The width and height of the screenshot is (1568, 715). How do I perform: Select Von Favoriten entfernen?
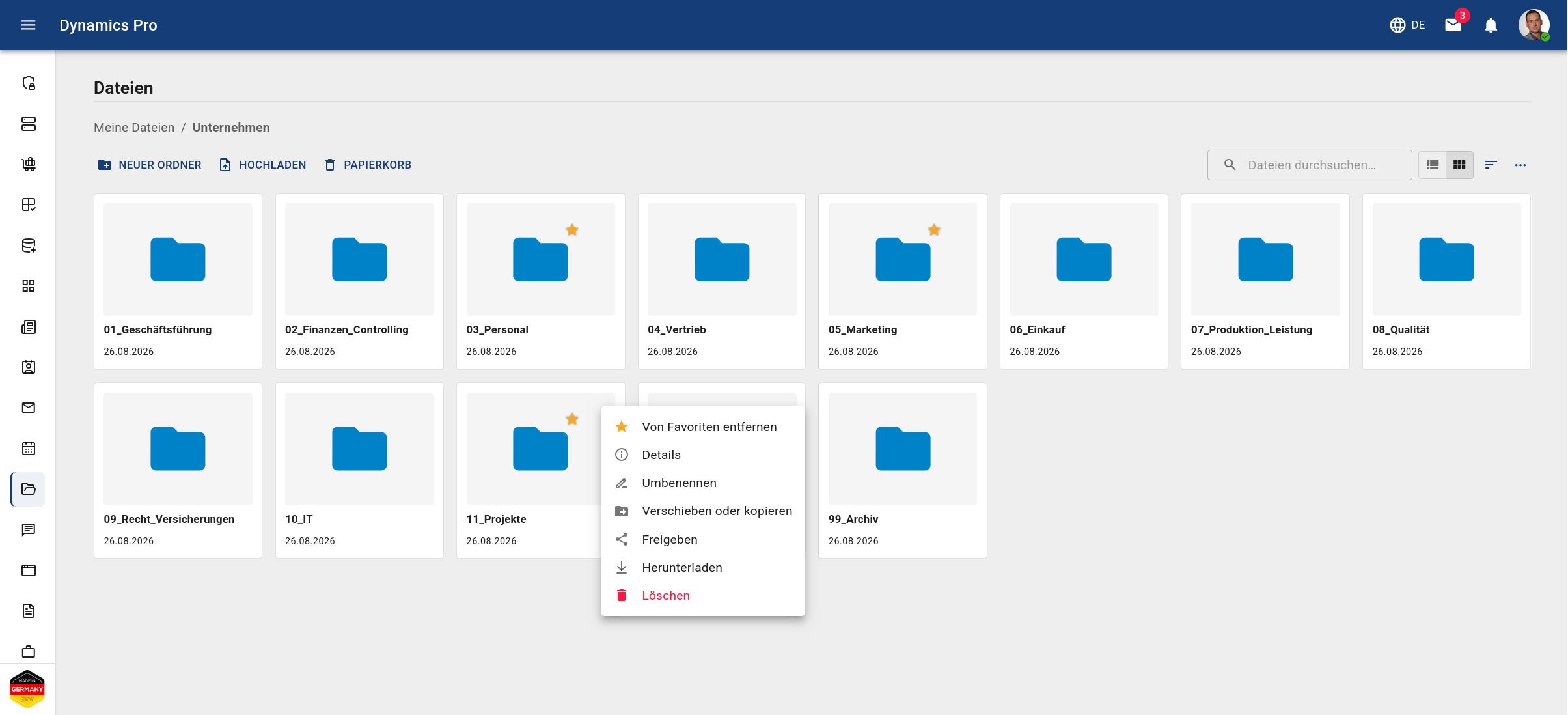pos(703,427)
